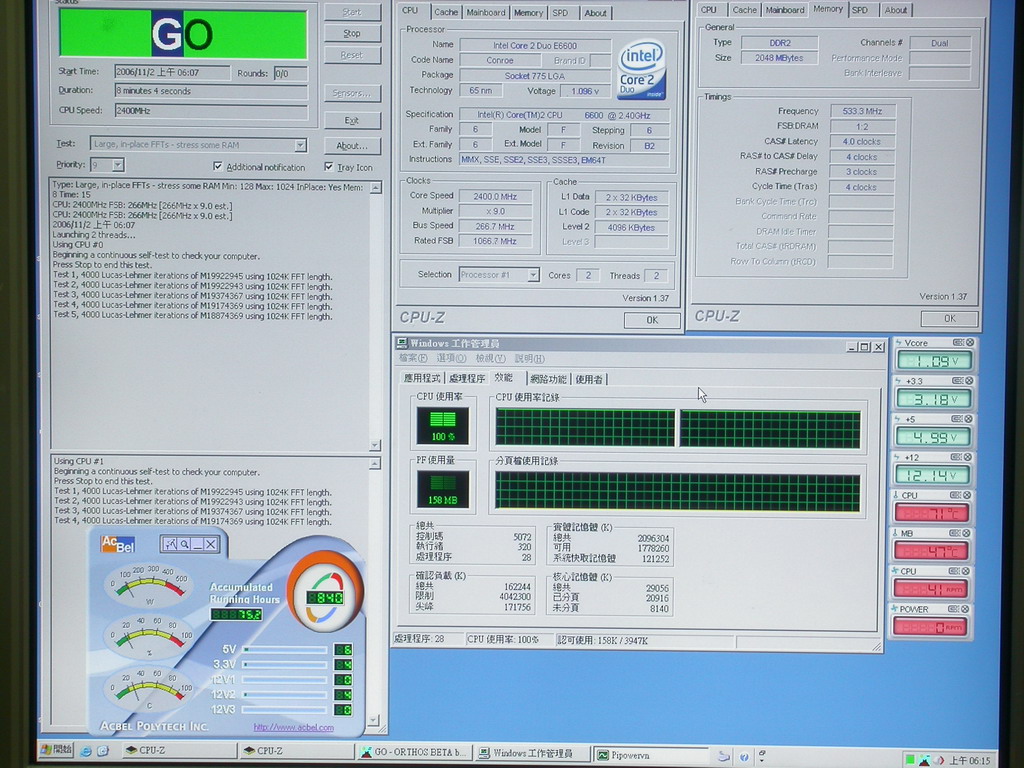Switch to the 使用者 tab in Task Manager
Image resolution: width=1024 pixels, height=768 pixels.
590,379
